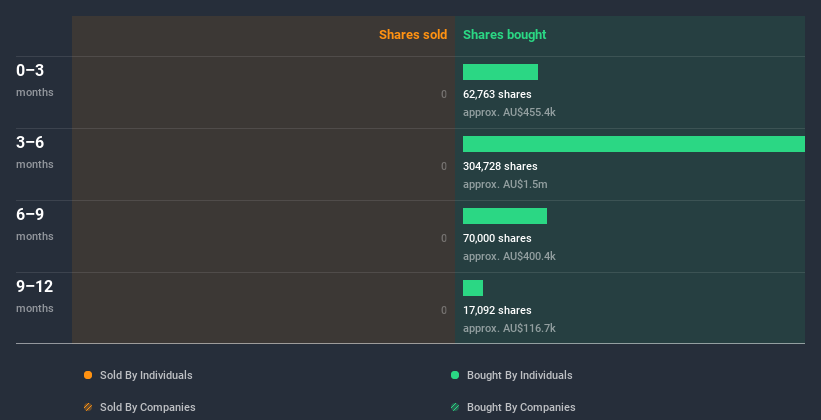Click the striped Sold By Companies legend icon
821x420 pixels.
point(88,407)
